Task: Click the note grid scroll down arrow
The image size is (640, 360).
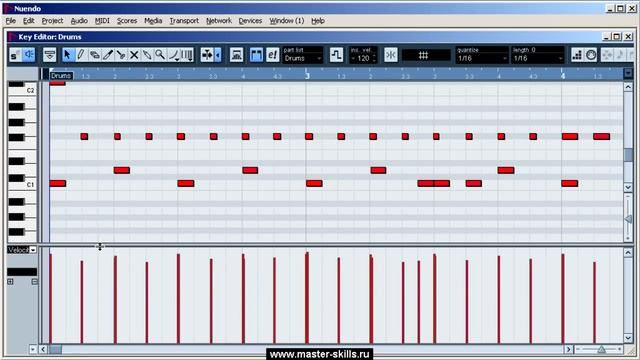Action: tap(628, 187)
